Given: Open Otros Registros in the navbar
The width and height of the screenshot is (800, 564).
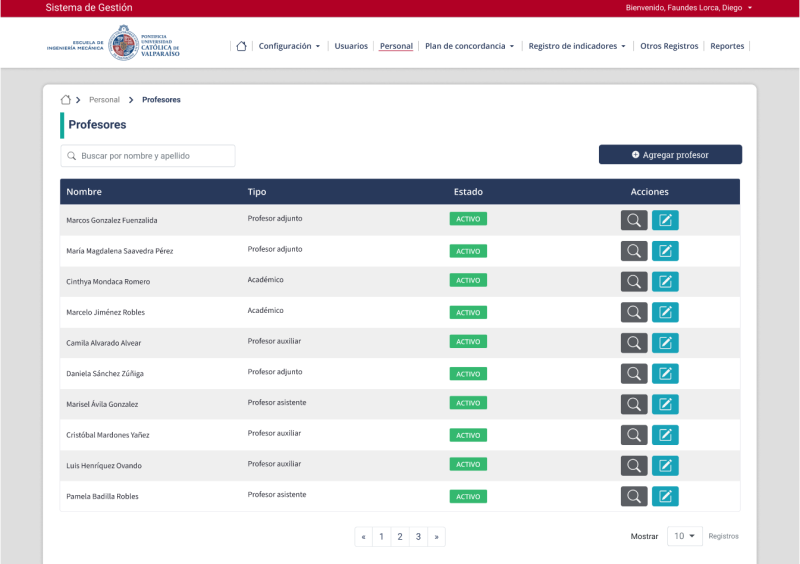Looking at the screenshot, I should (x=669, y=46).
